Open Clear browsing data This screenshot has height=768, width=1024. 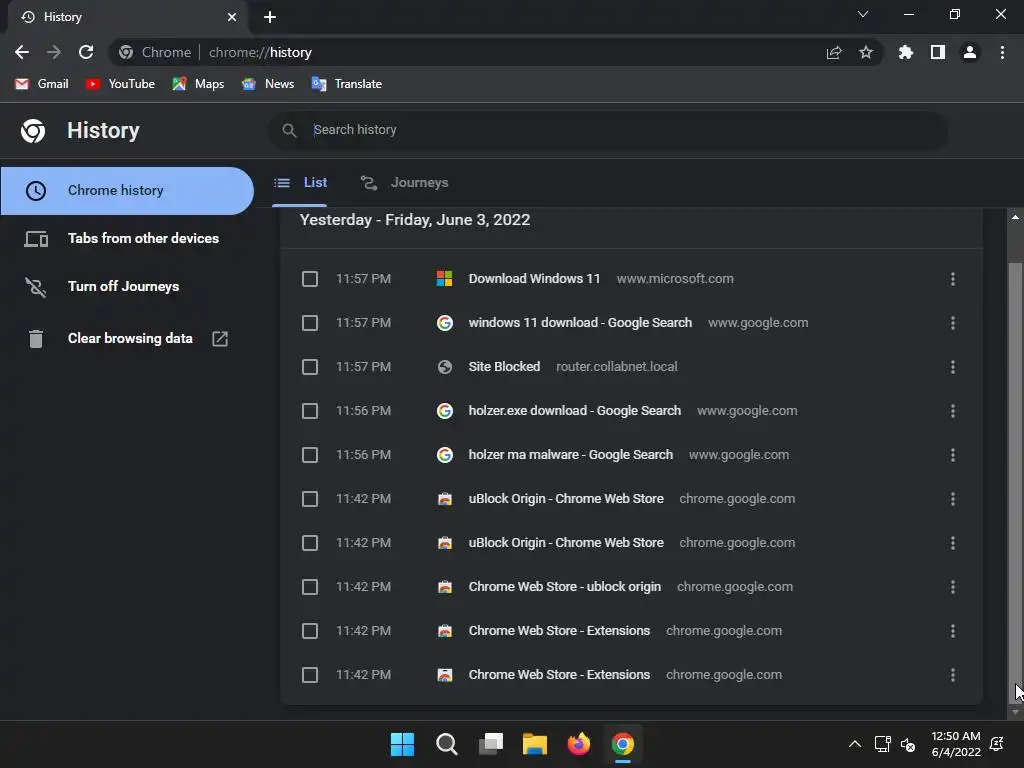pyautogui.click(x=127, y=338)
